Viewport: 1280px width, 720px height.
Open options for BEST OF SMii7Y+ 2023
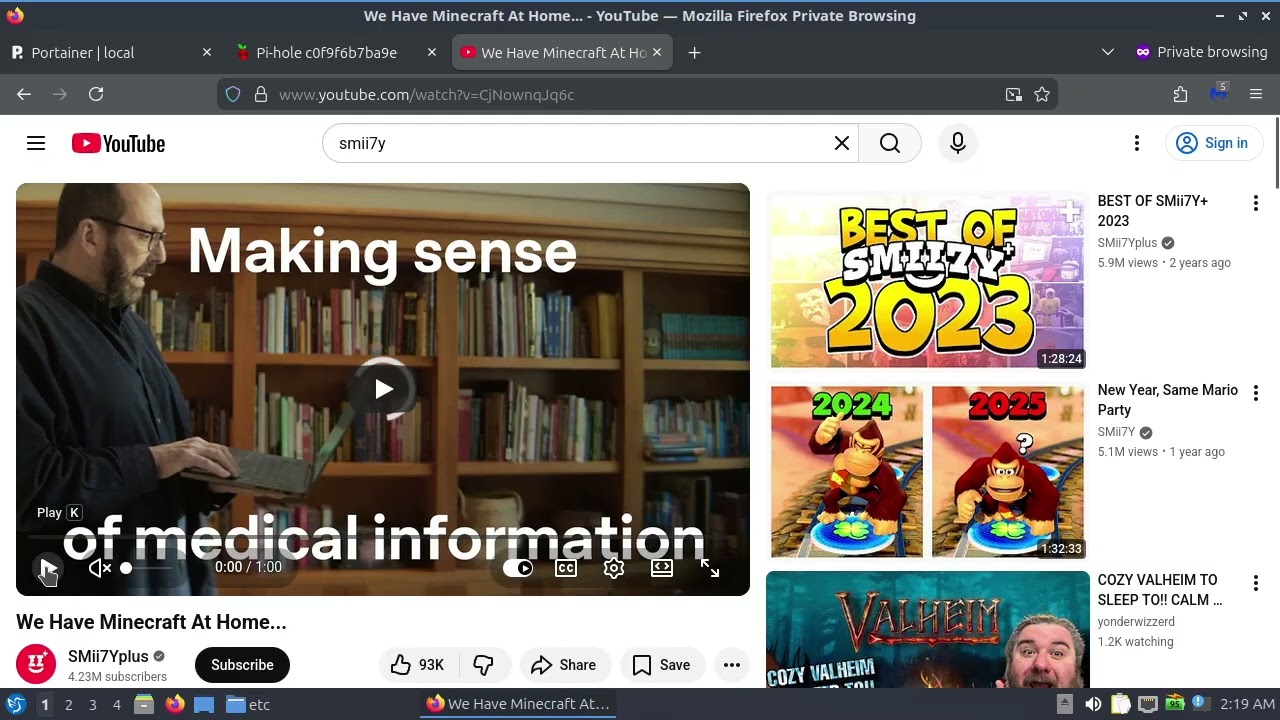click(1256, 203)
